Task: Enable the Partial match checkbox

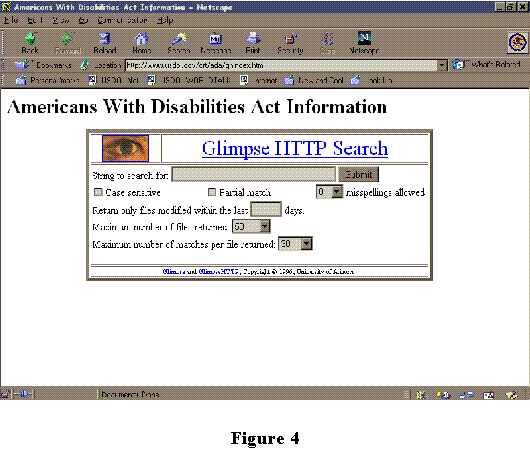Action: coord(212,192)
